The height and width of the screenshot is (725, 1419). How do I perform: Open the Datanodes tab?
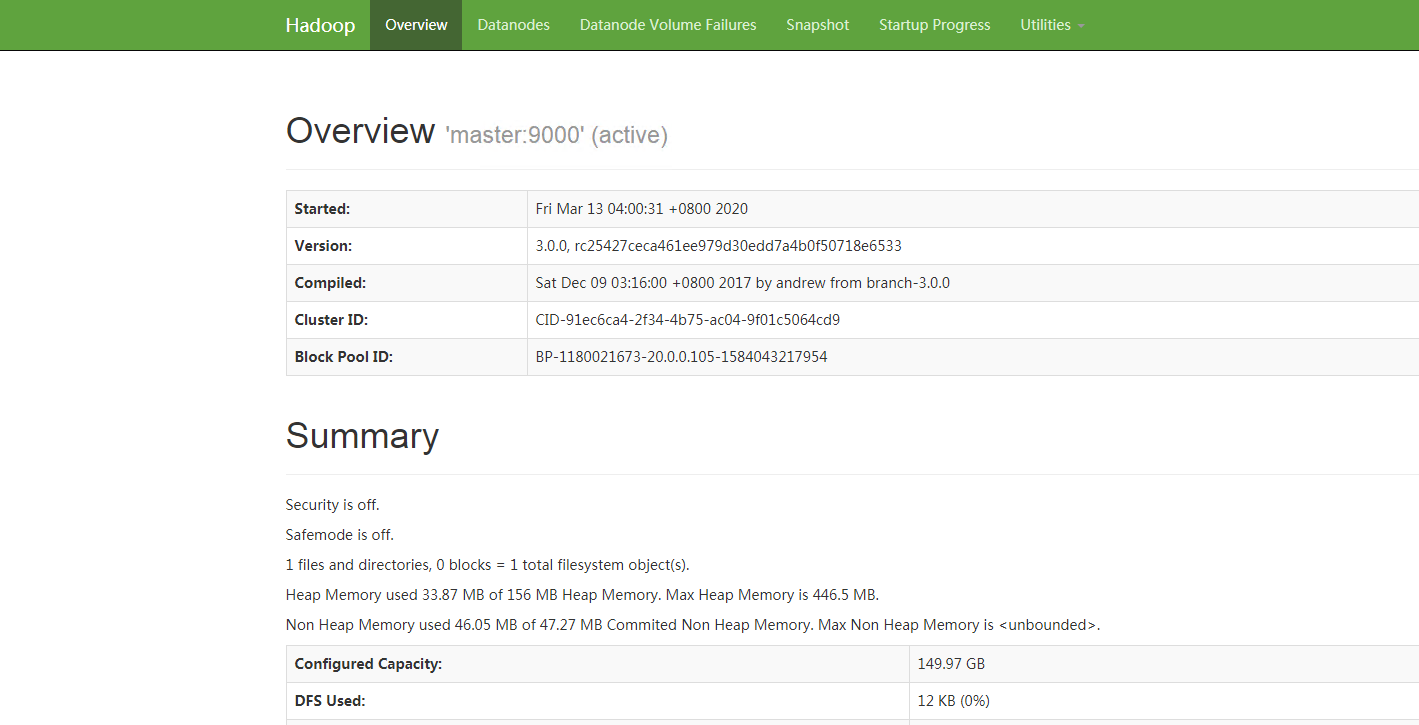(x=513, y=25)
